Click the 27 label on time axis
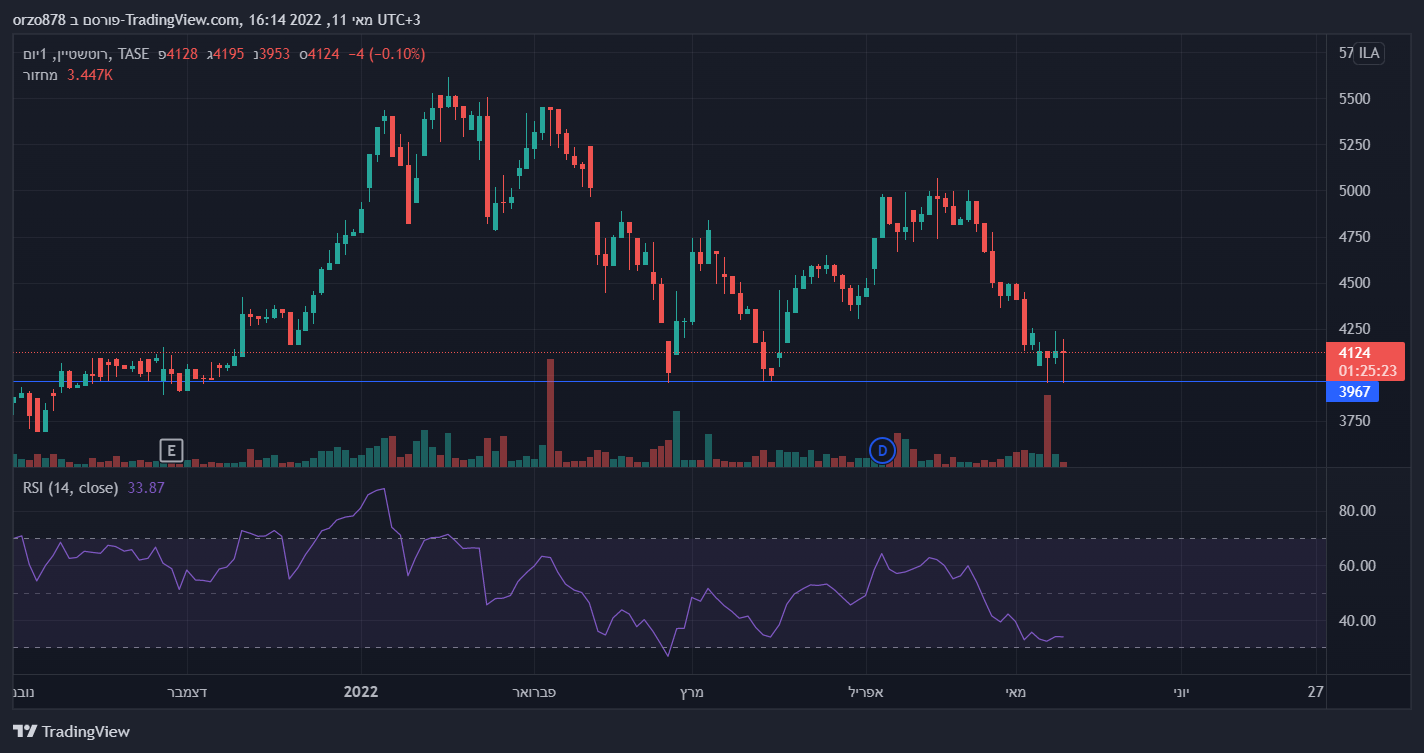Image resolution: width=1424 pixels, height=753 pixels. pyautogui.click(x=1315, y=692)
